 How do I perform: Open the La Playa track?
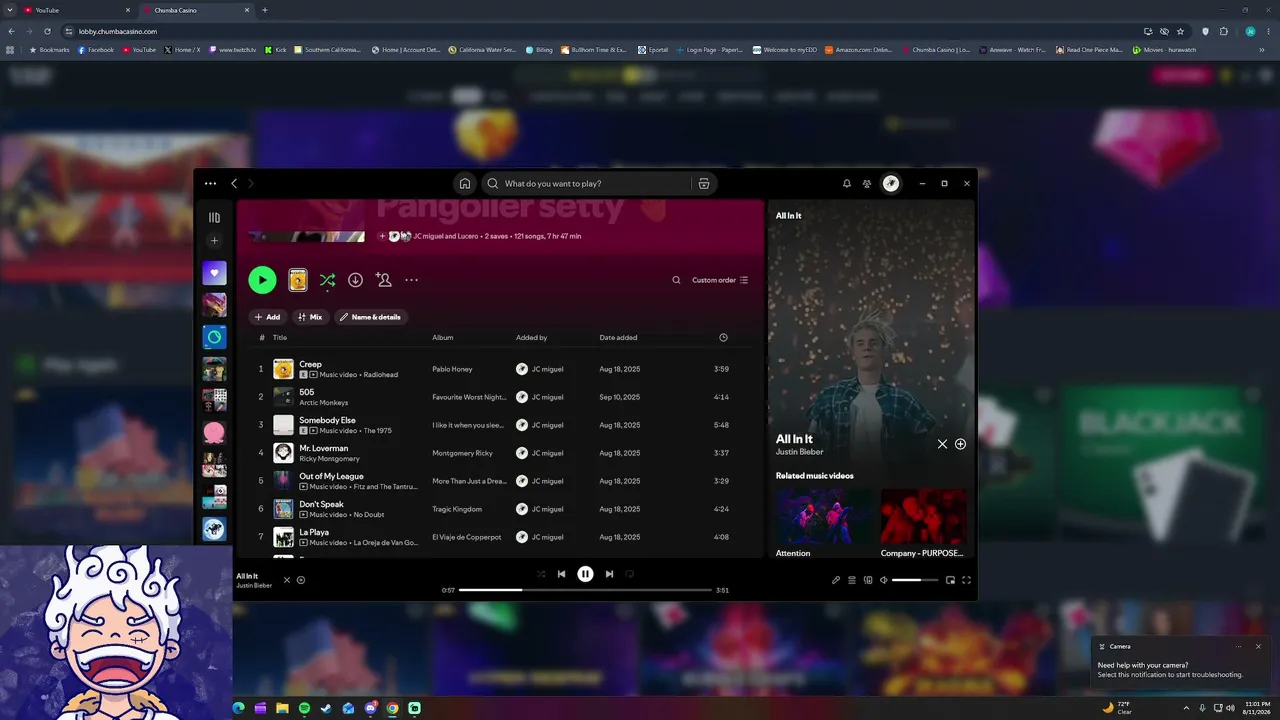tap(314, 532)
